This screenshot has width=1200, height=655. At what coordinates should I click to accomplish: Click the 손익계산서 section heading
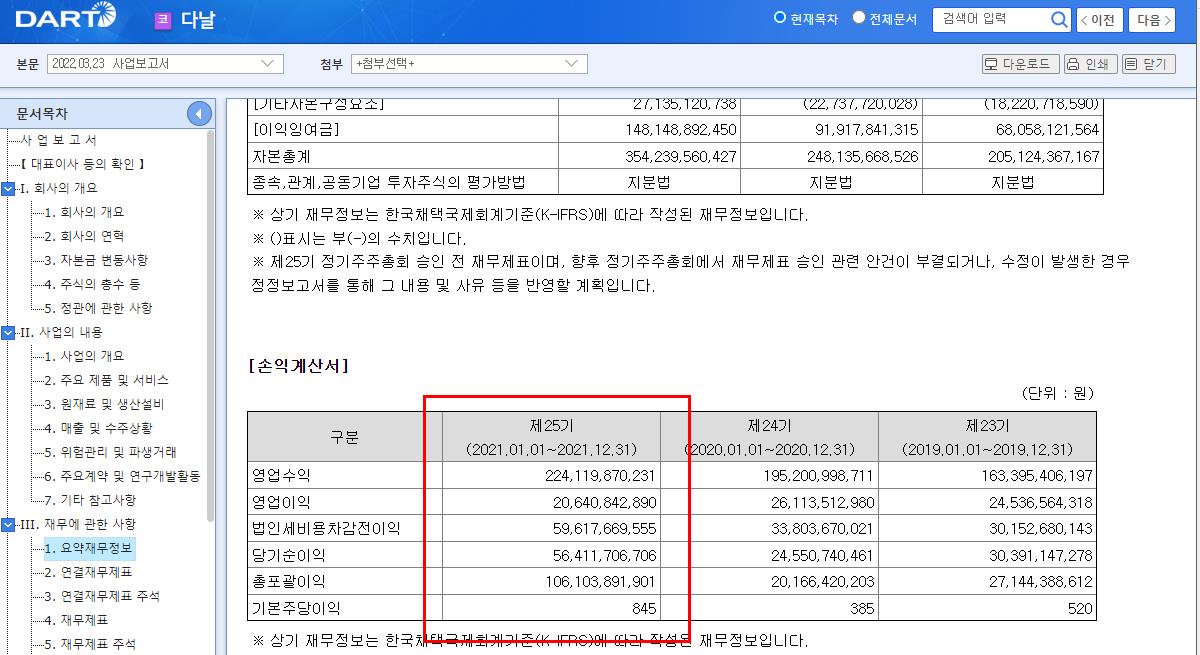(x=299, y=366)
